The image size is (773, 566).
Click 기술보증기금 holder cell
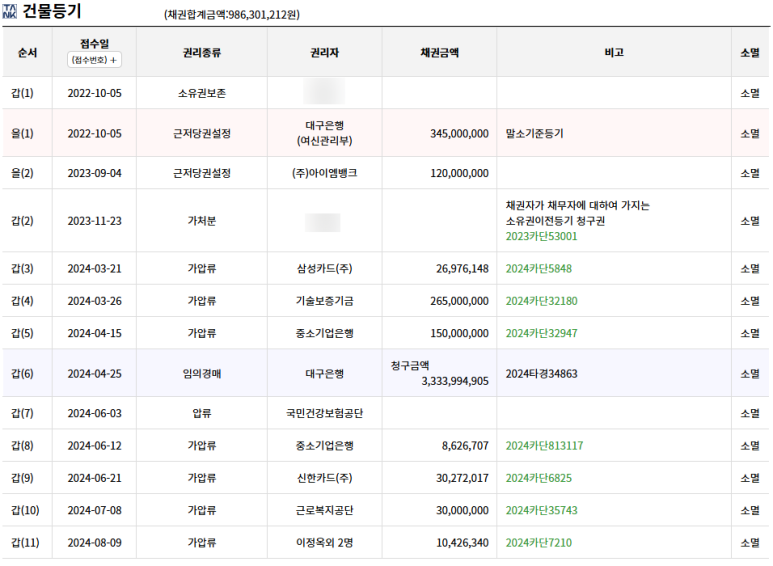pos(324,301)
